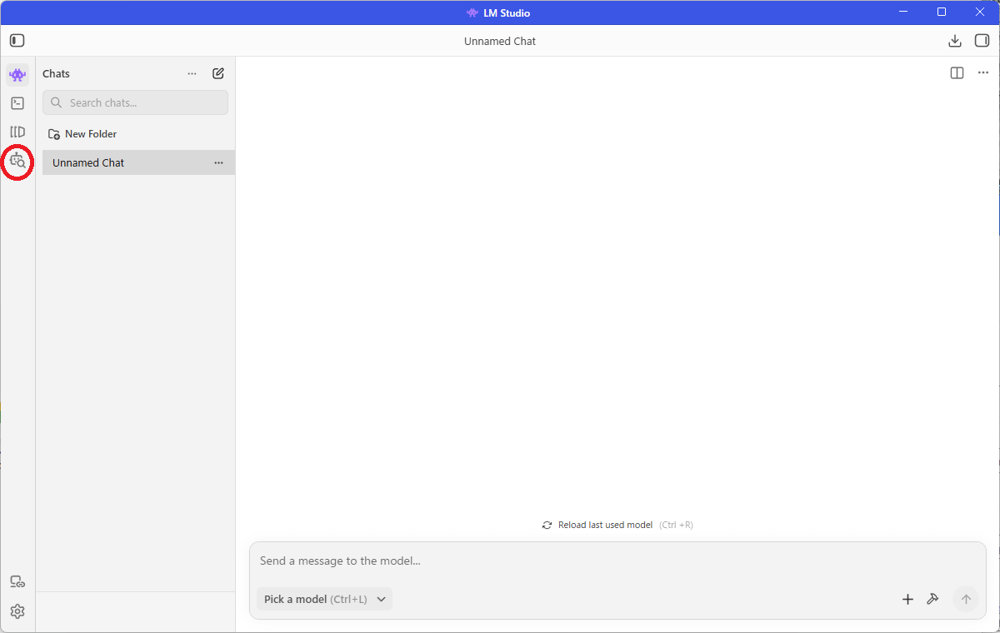Open the My Models library tab

(17, 132)
